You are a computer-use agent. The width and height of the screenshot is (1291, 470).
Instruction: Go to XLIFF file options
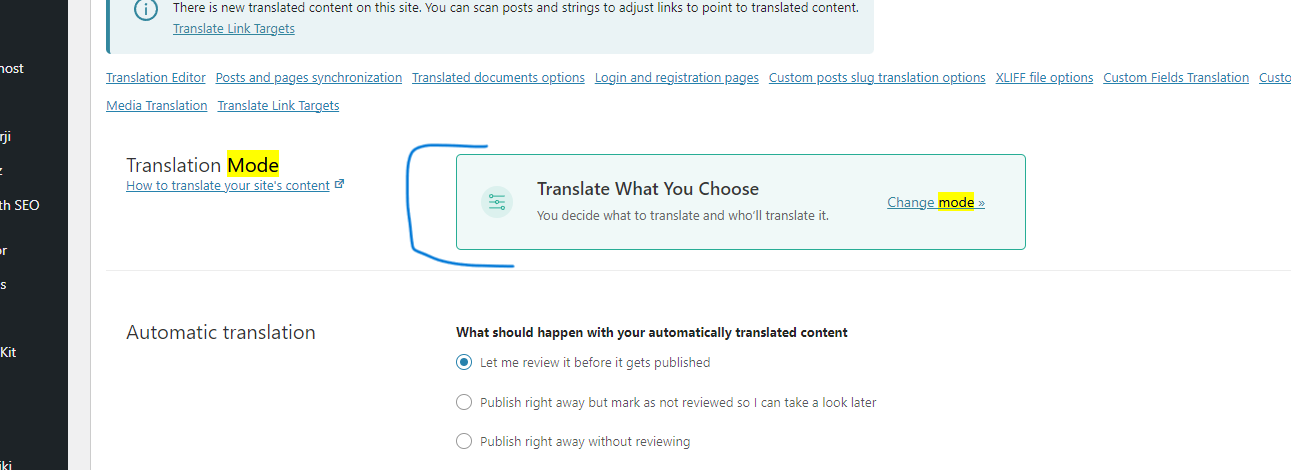tap(1044, 77)
